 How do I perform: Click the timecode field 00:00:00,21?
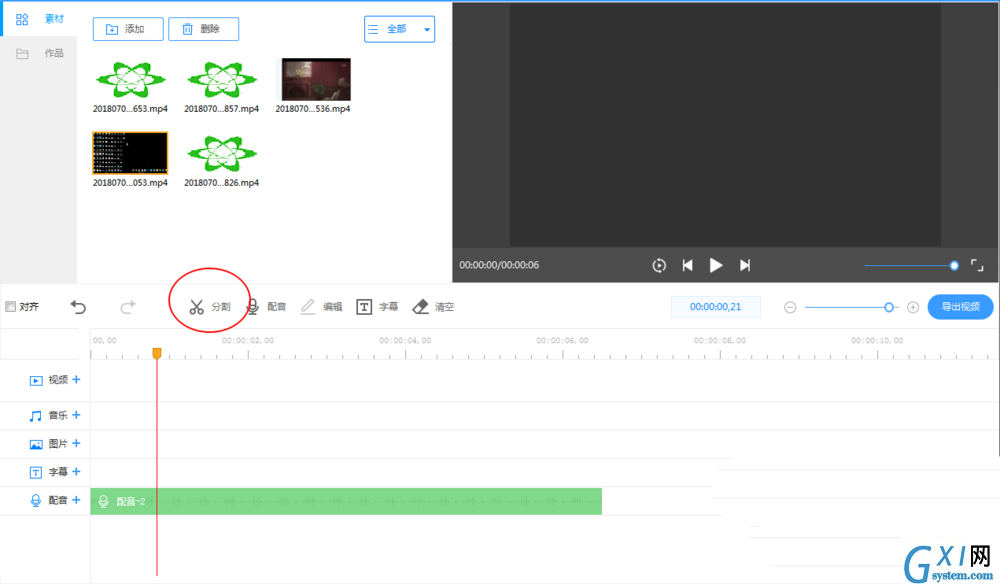coord(716,307)
